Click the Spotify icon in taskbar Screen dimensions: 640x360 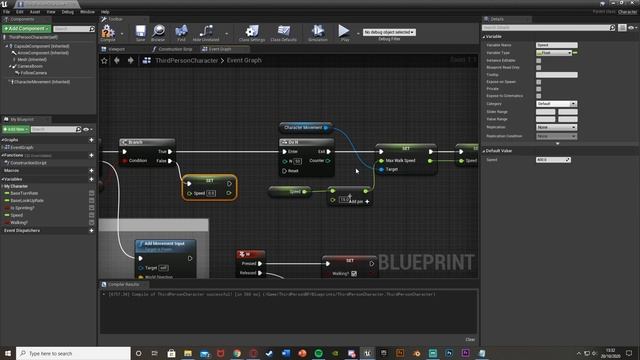click(x=318, y=353)
